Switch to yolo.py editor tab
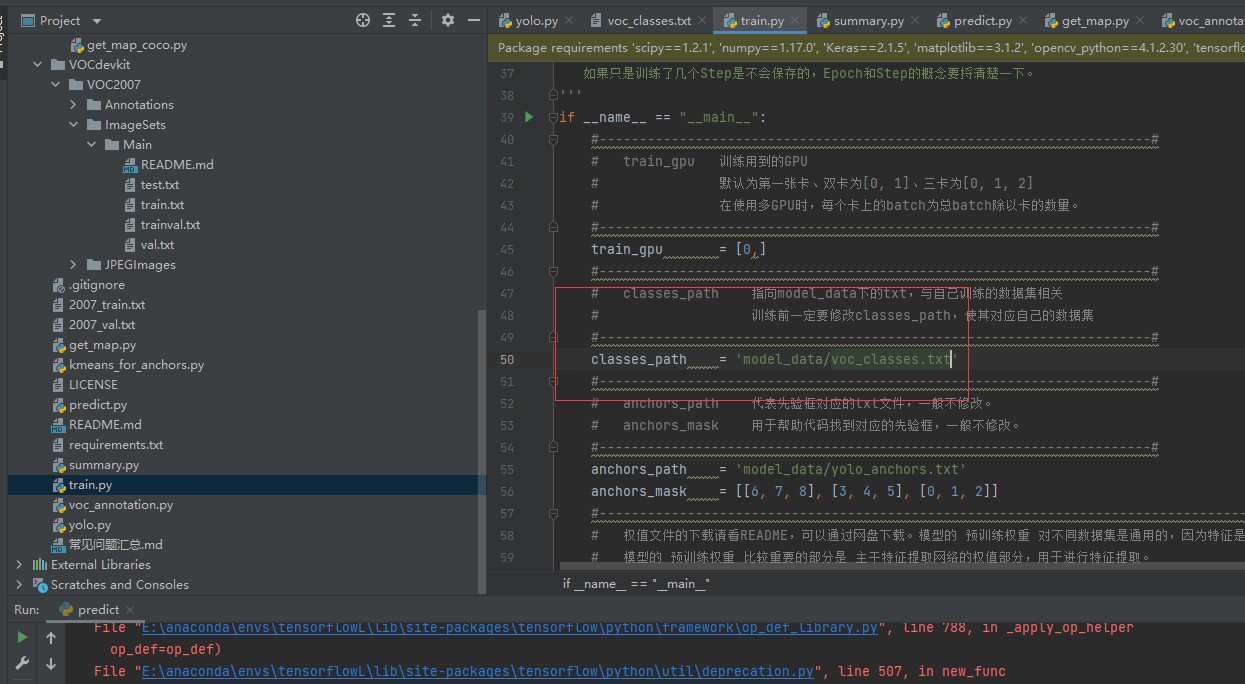The height and width of the screenshot is (684, 1245). [x=535, y=20]
